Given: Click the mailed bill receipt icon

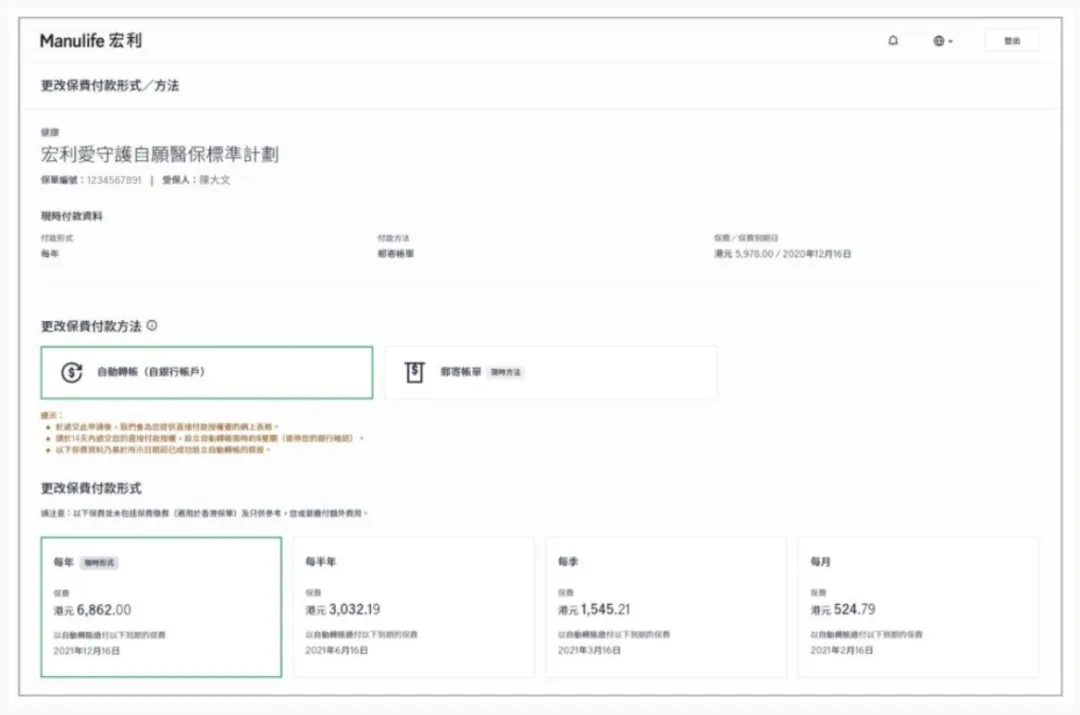Looking at the screenshot, I should (414, 372).
